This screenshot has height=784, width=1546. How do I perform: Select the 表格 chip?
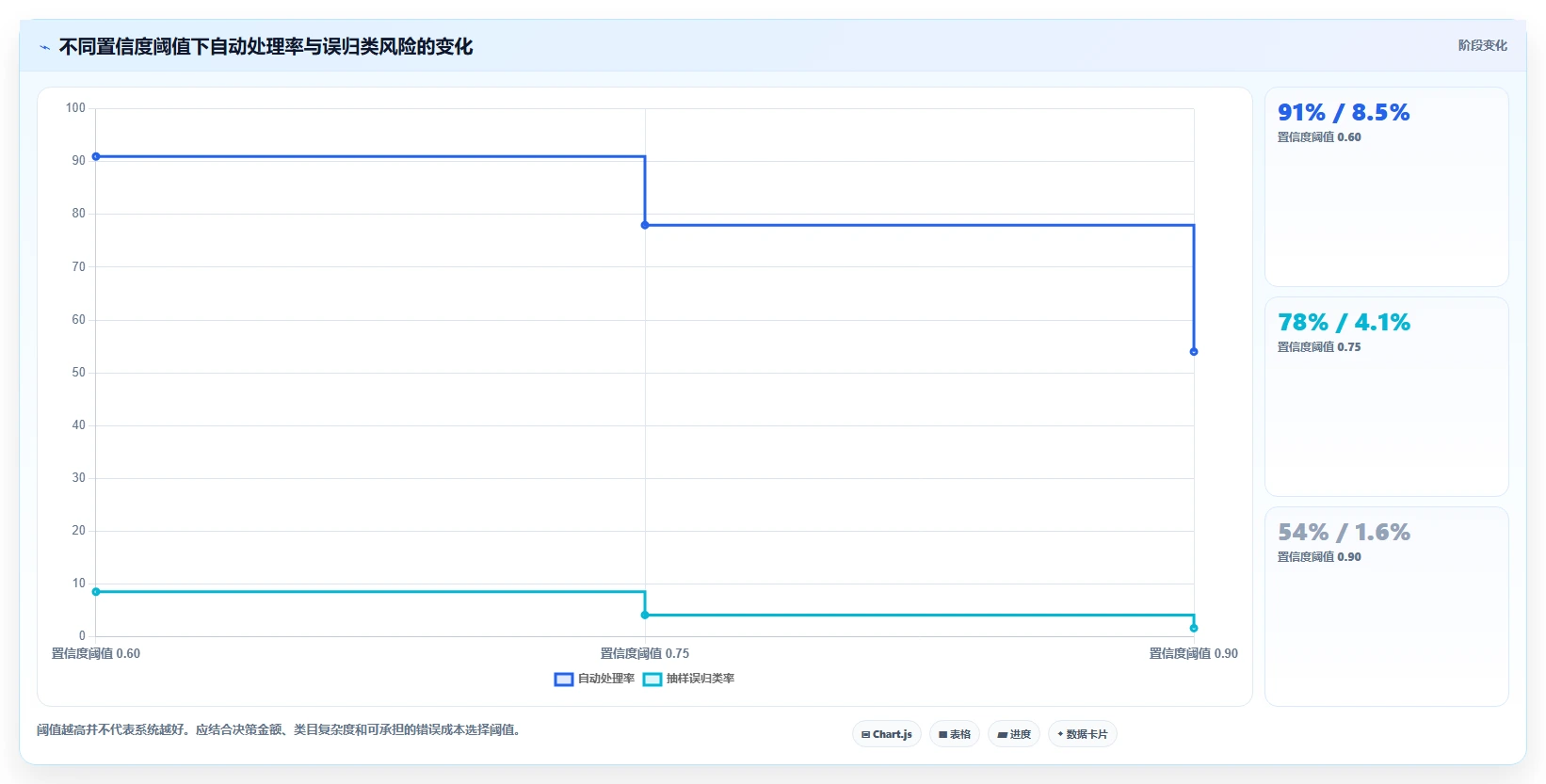pos(955,734)
